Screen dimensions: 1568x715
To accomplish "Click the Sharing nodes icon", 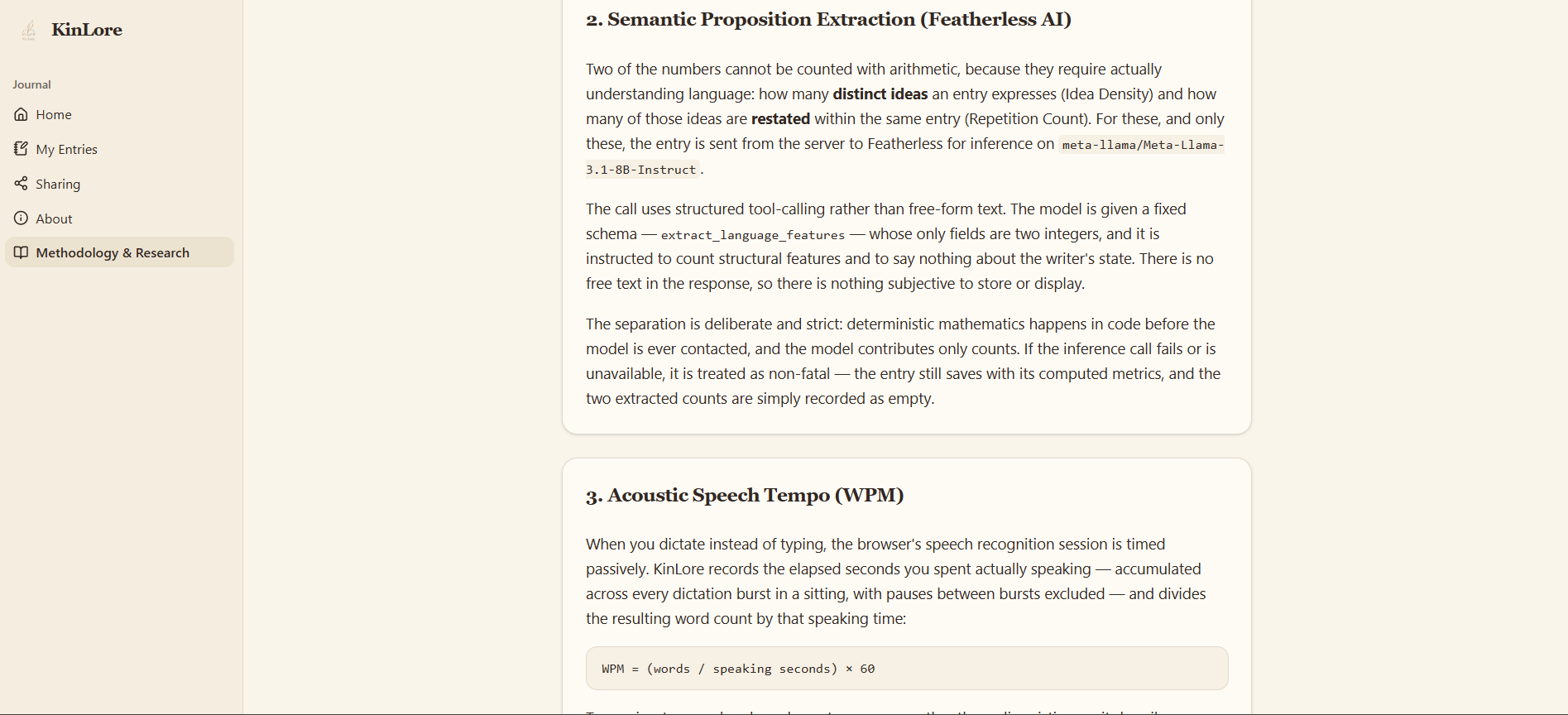I will point(22,184).
